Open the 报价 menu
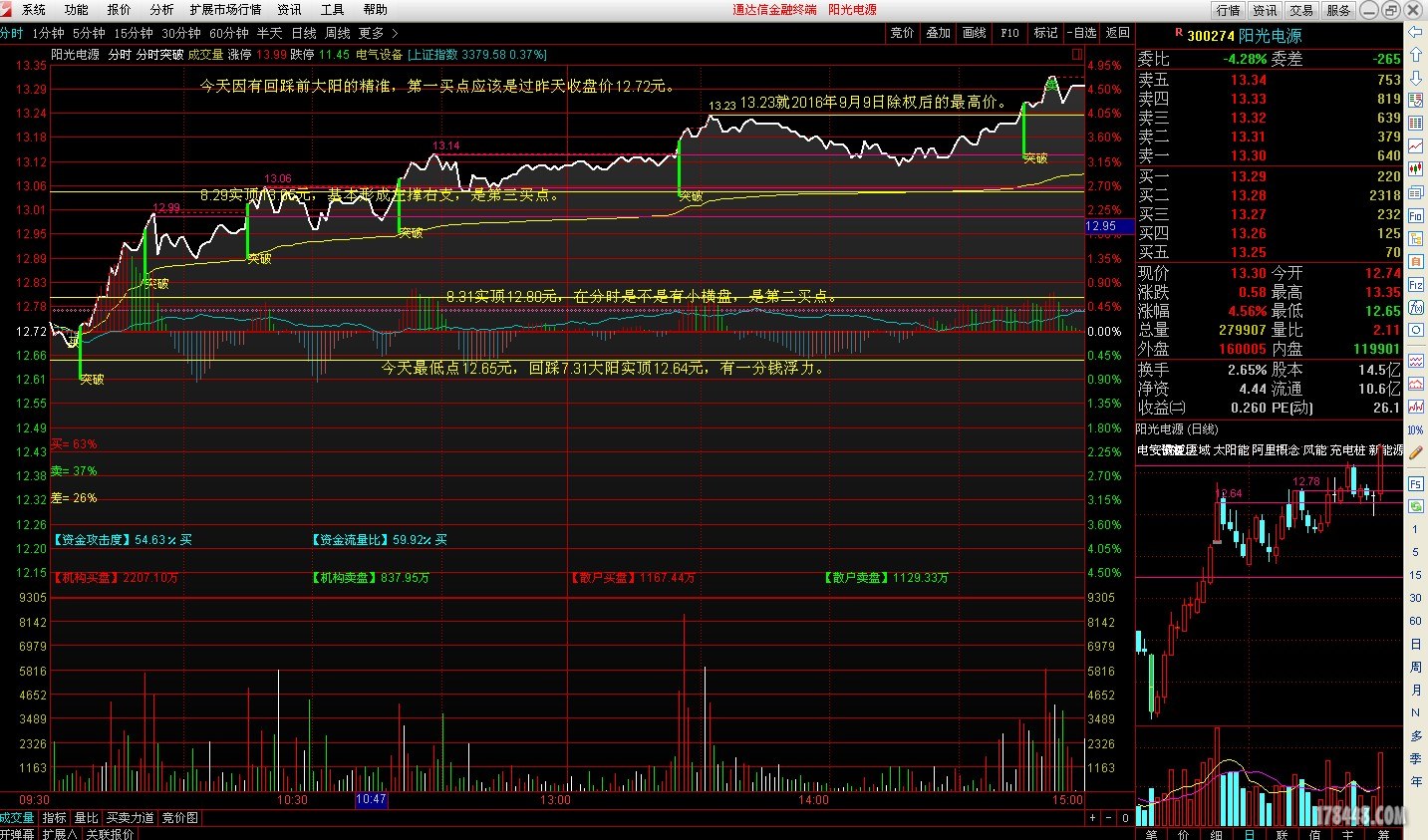This screenshot has width=1428, height=840. [x=119, y=9]
